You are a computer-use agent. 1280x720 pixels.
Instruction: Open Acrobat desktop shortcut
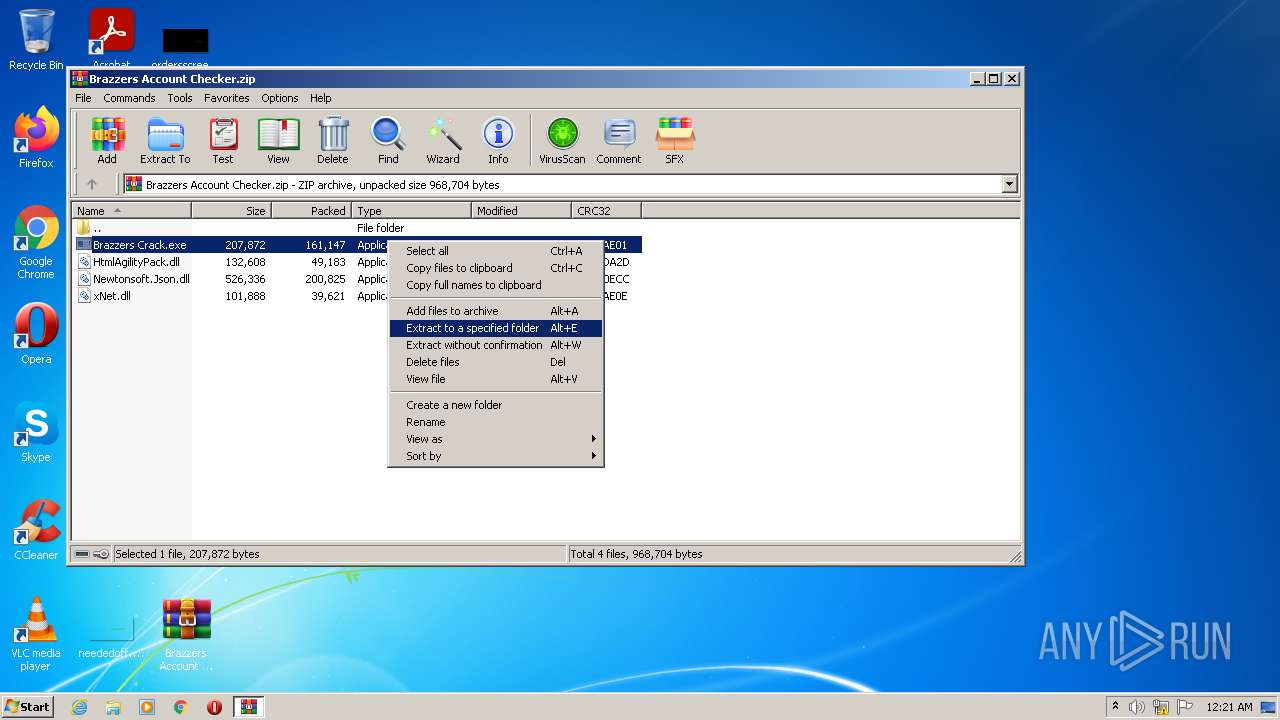(x=112, y=40)
